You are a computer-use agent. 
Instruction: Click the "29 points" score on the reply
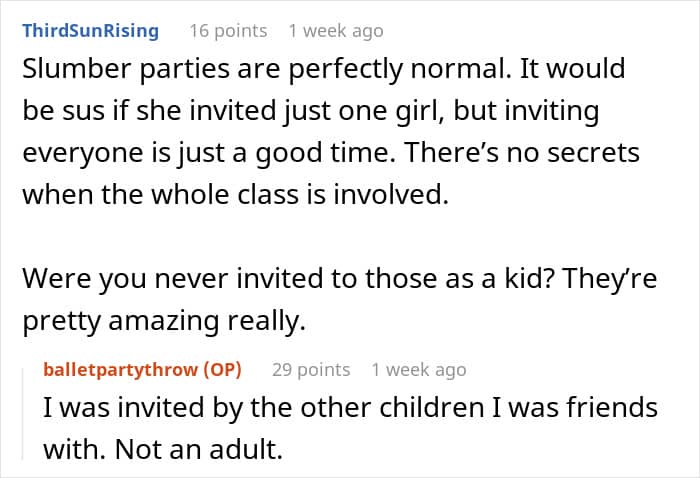(311, 370)
